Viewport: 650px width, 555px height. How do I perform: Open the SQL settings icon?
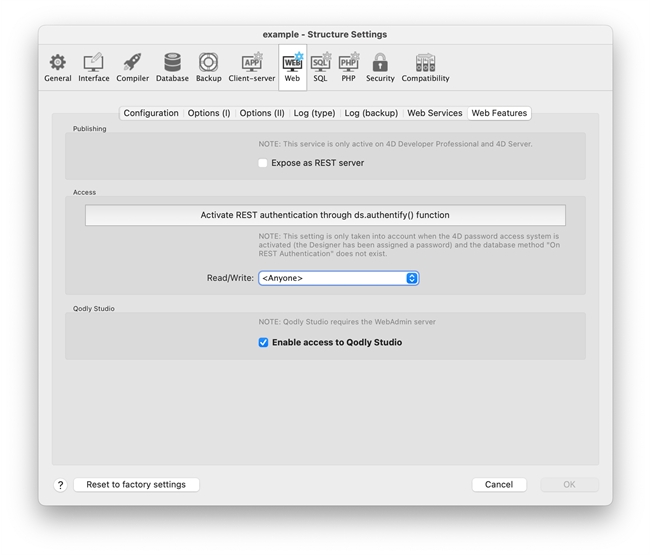coord(320,67)
